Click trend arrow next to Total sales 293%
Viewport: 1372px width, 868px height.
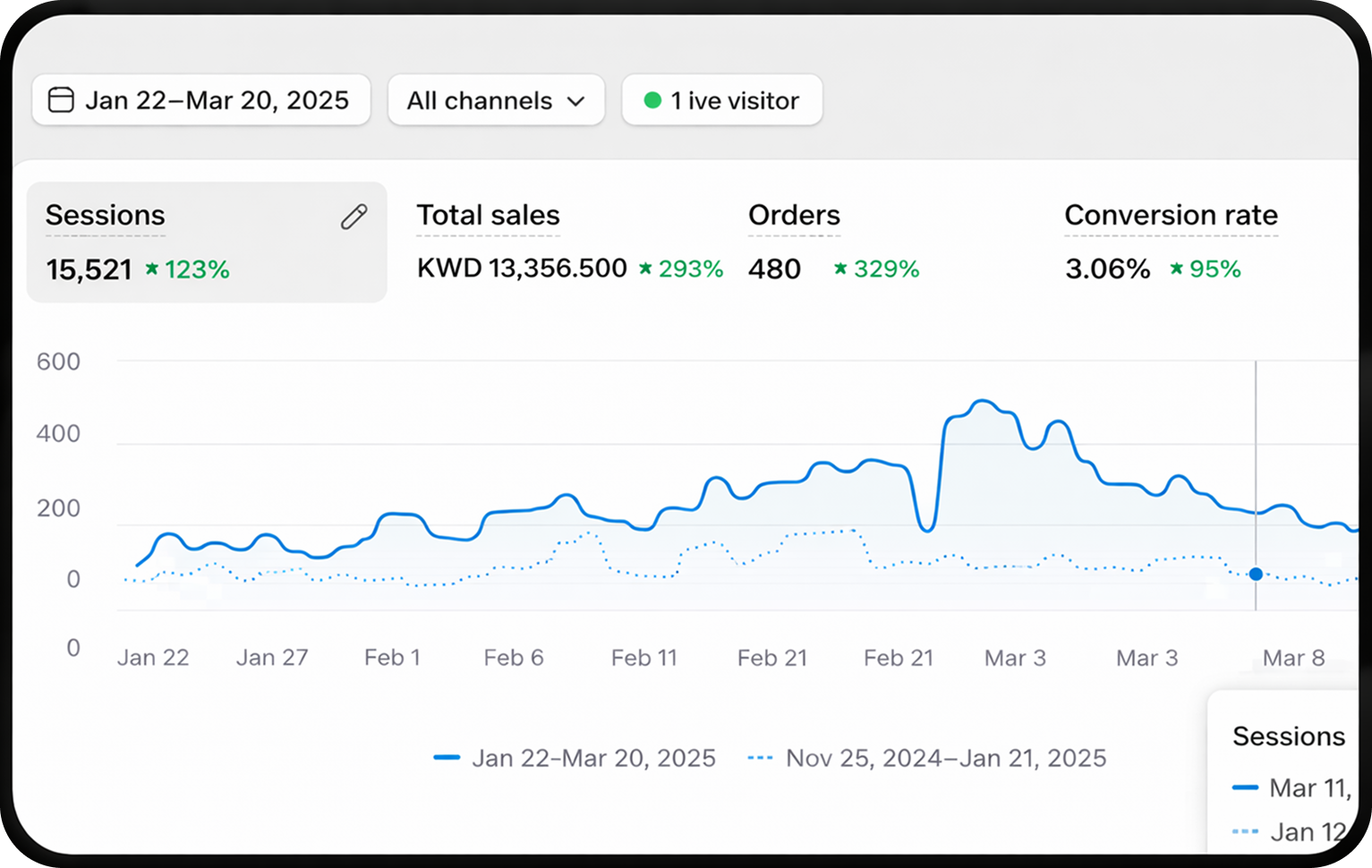point(645,268)
